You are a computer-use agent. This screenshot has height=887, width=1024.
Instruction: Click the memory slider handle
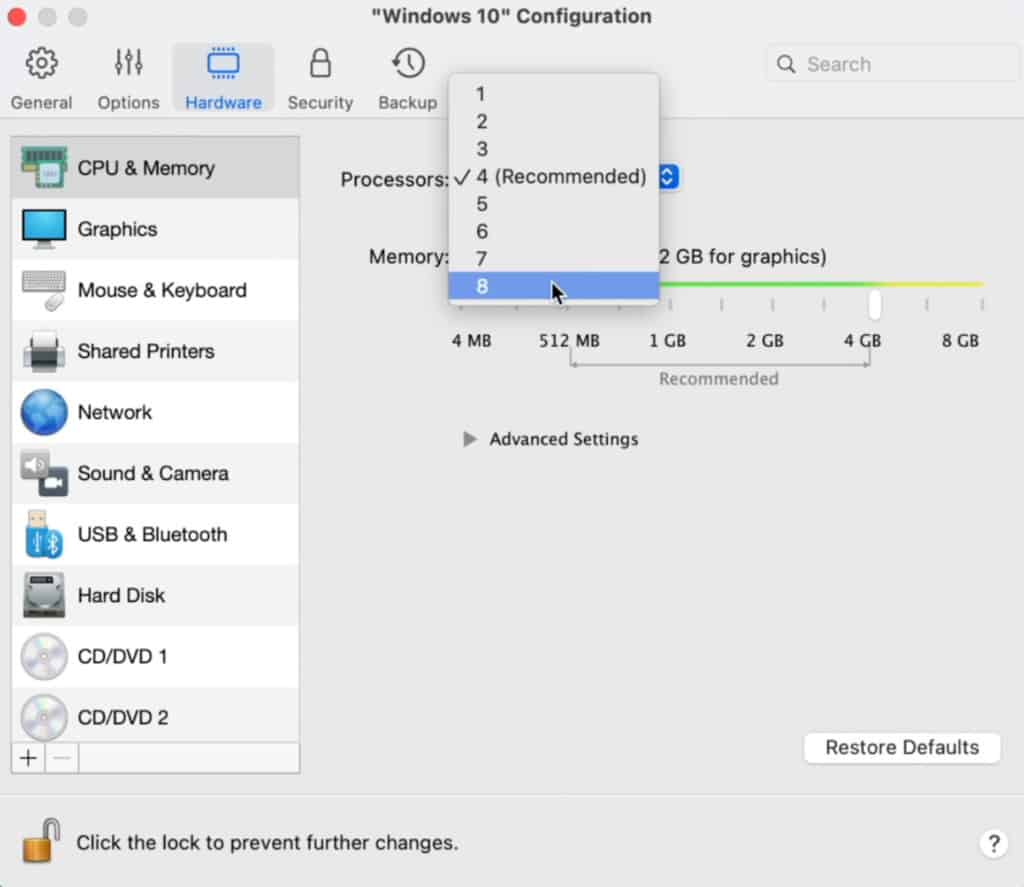pyautogui.click(x=874, y=304)
